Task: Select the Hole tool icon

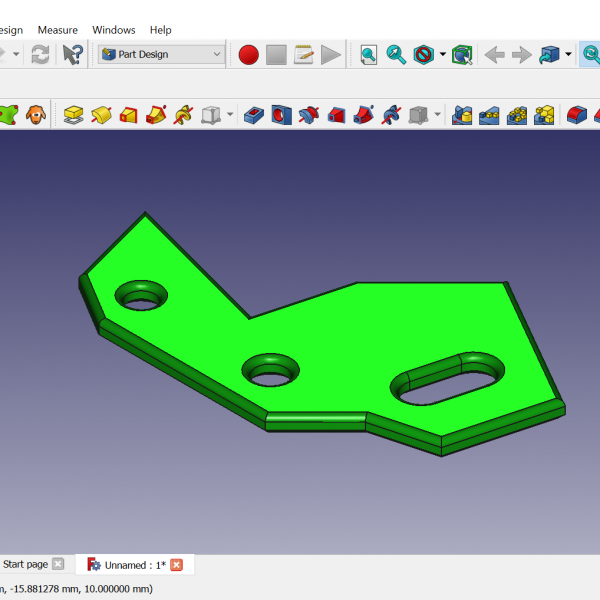Action: click(x=281, y=115)
